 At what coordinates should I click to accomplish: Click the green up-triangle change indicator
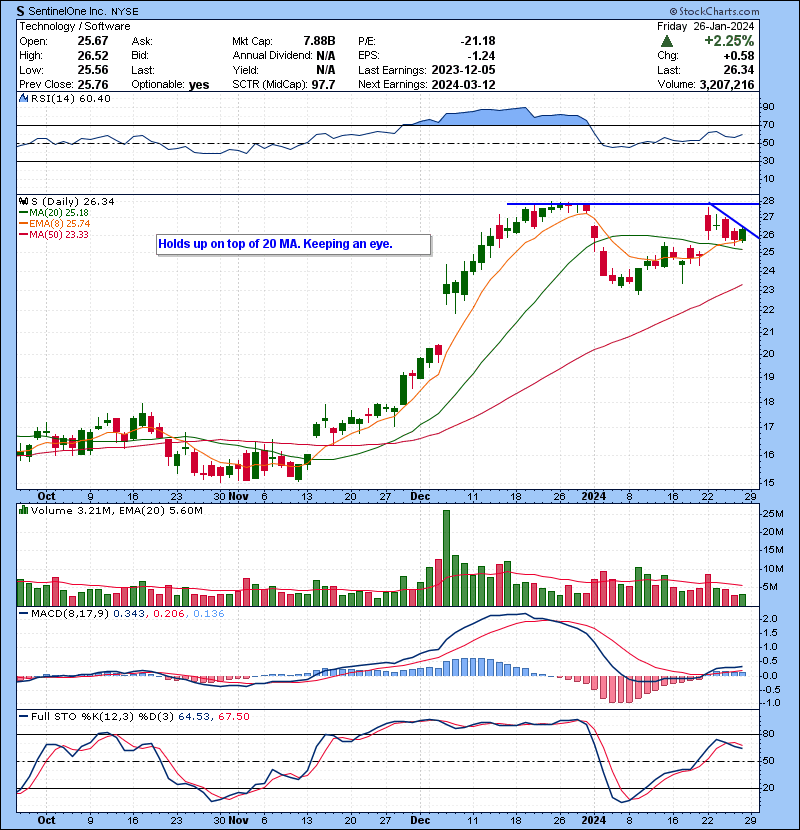point(667,41)
